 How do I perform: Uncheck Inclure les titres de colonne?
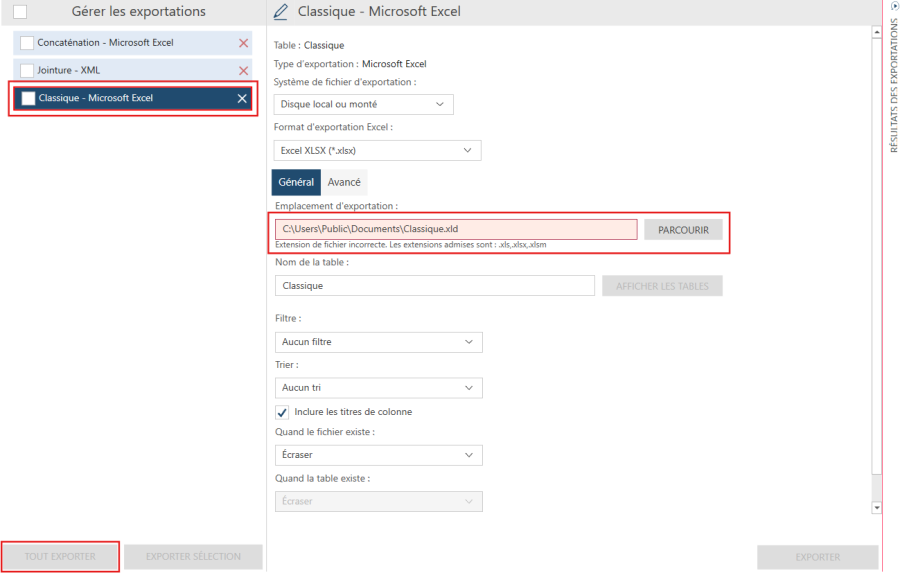(x=282, y=412)
